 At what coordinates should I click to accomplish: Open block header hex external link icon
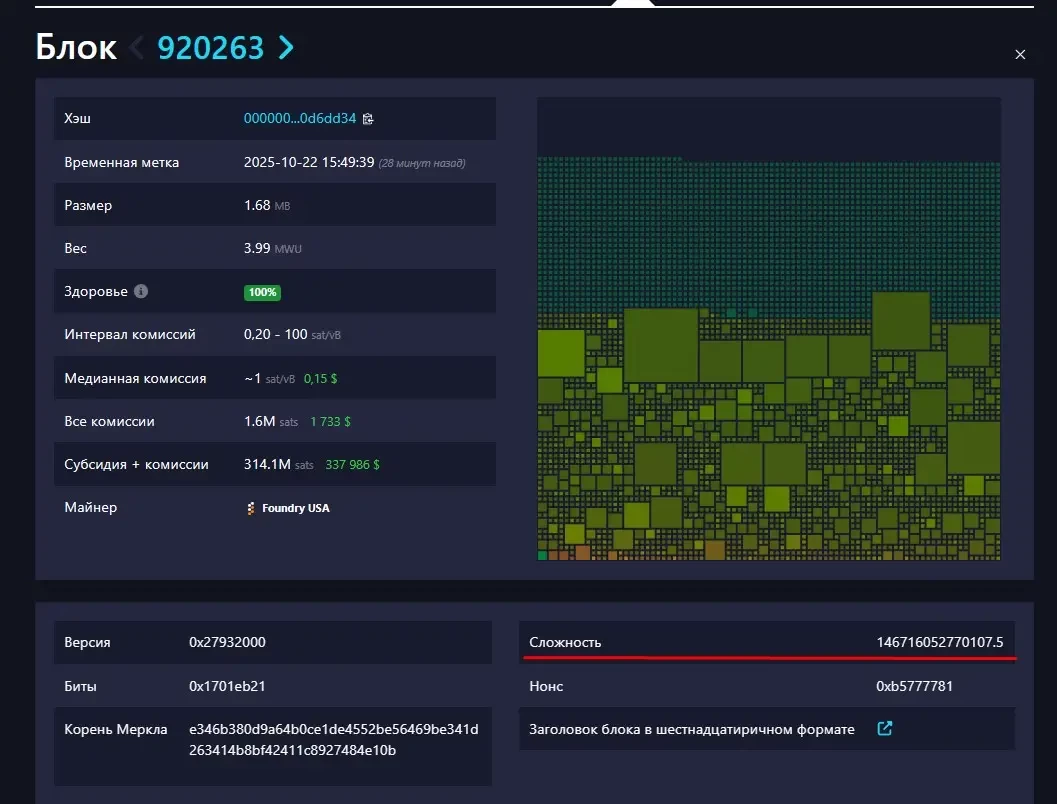point(884,729)
